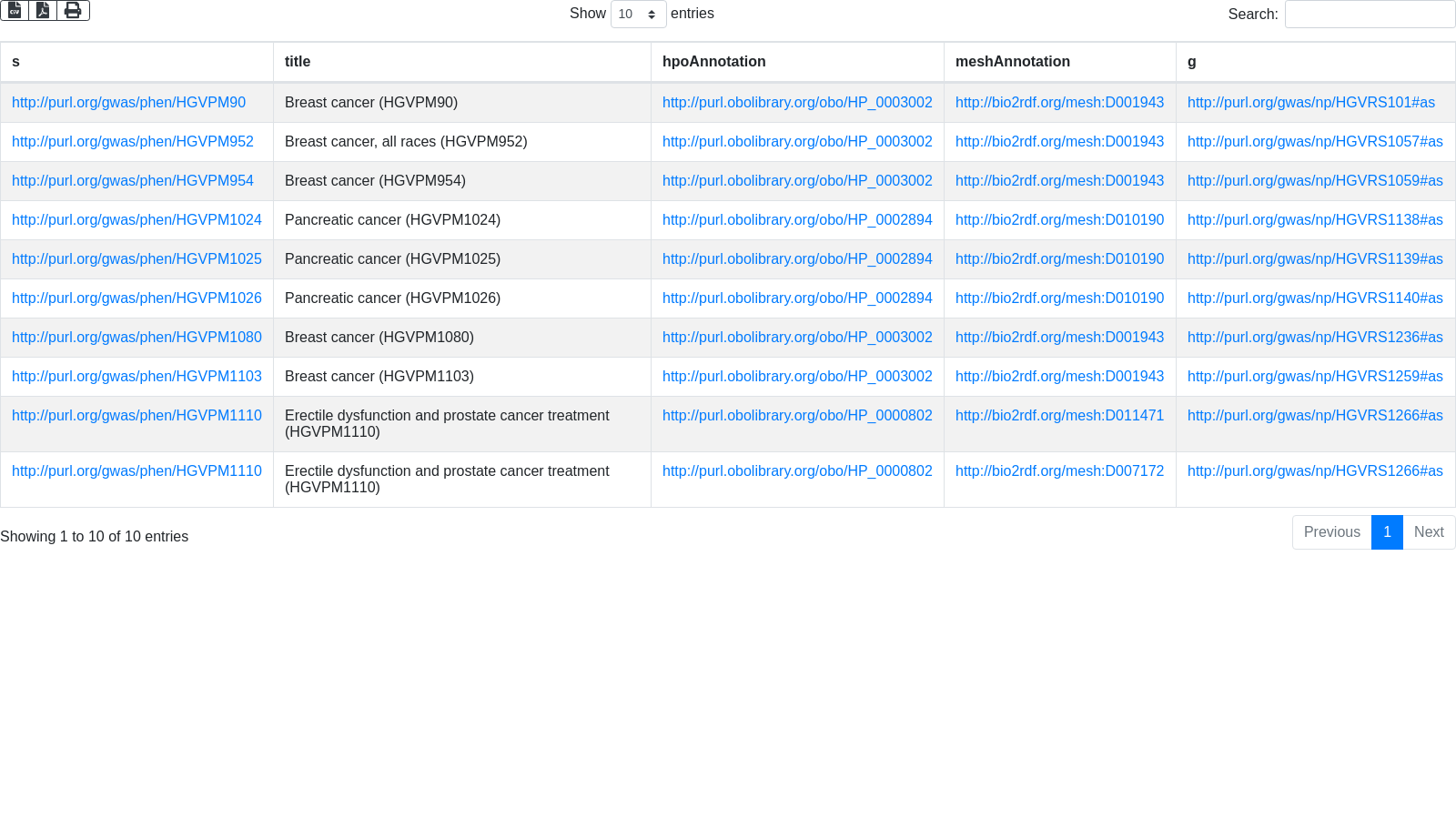Export the table as PDF
This screenshot has height=819, width=1456.
[43, 10]
